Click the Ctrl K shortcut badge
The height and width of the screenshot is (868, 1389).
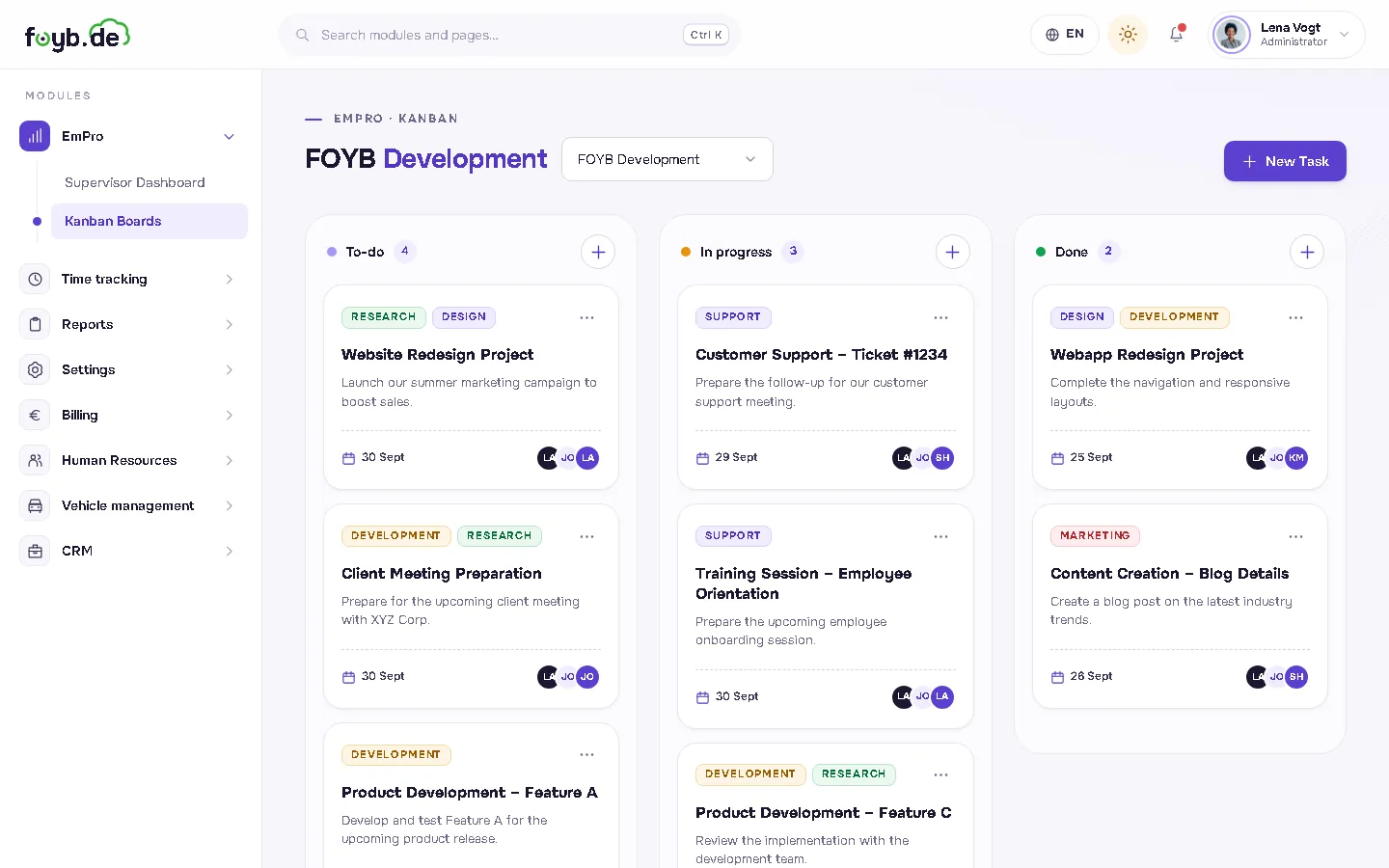(x=706, y=35)
